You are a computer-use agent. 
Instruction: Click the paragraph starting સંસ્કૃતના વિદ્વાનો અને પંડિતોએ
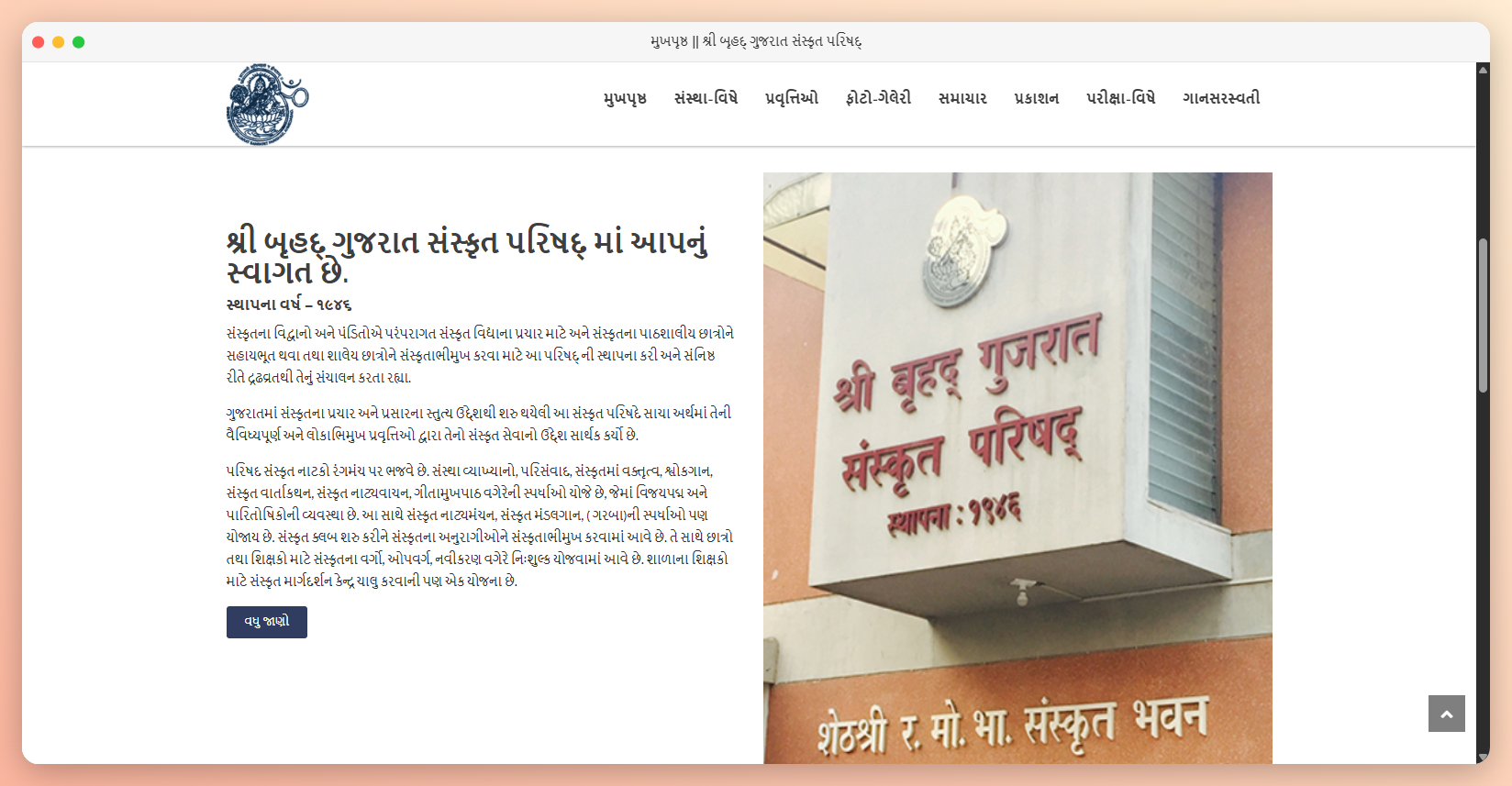[x=481, y=355]
